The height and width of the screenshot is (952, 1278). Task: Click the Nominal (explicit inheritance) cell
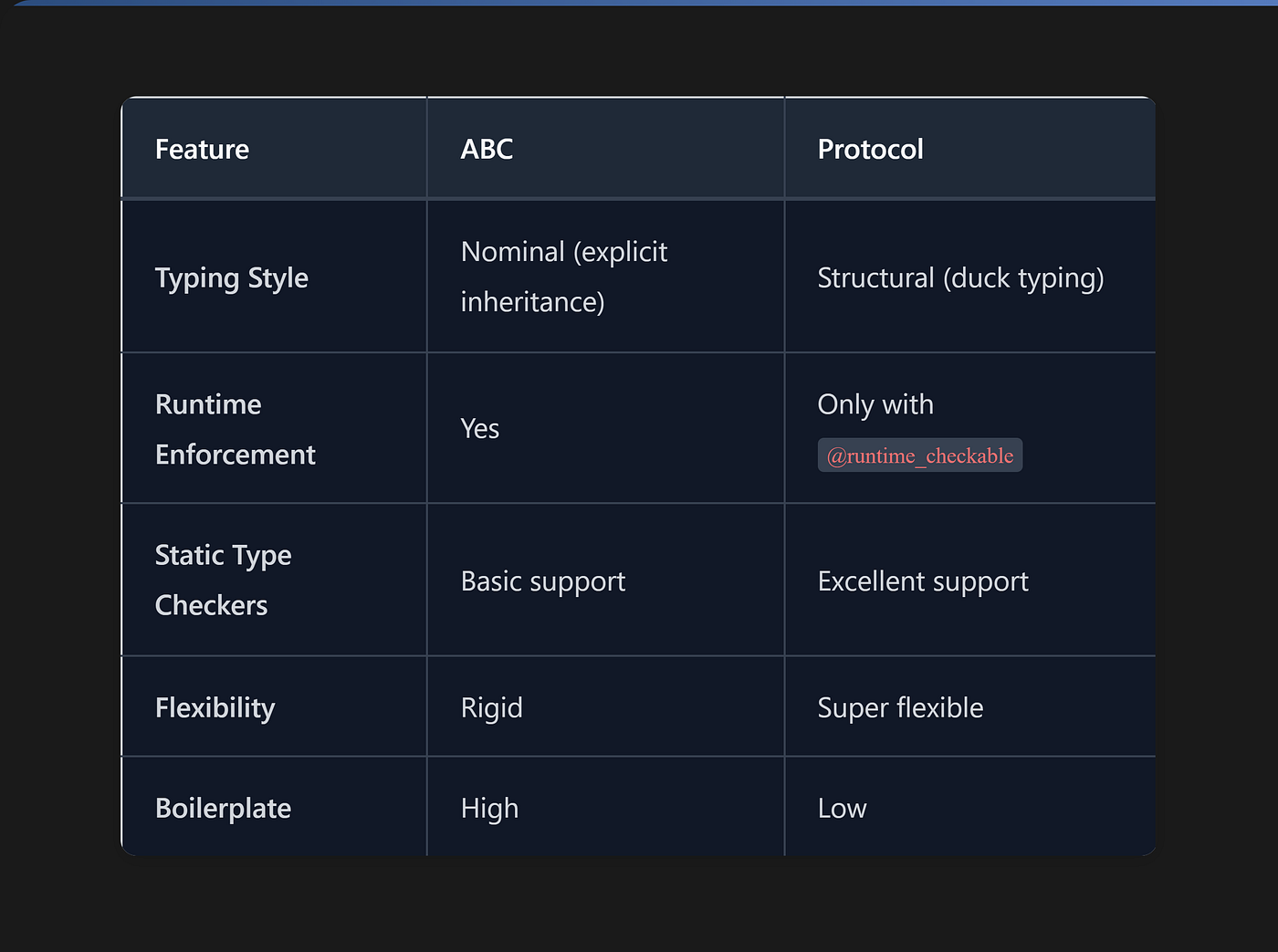tap(564, 277)
